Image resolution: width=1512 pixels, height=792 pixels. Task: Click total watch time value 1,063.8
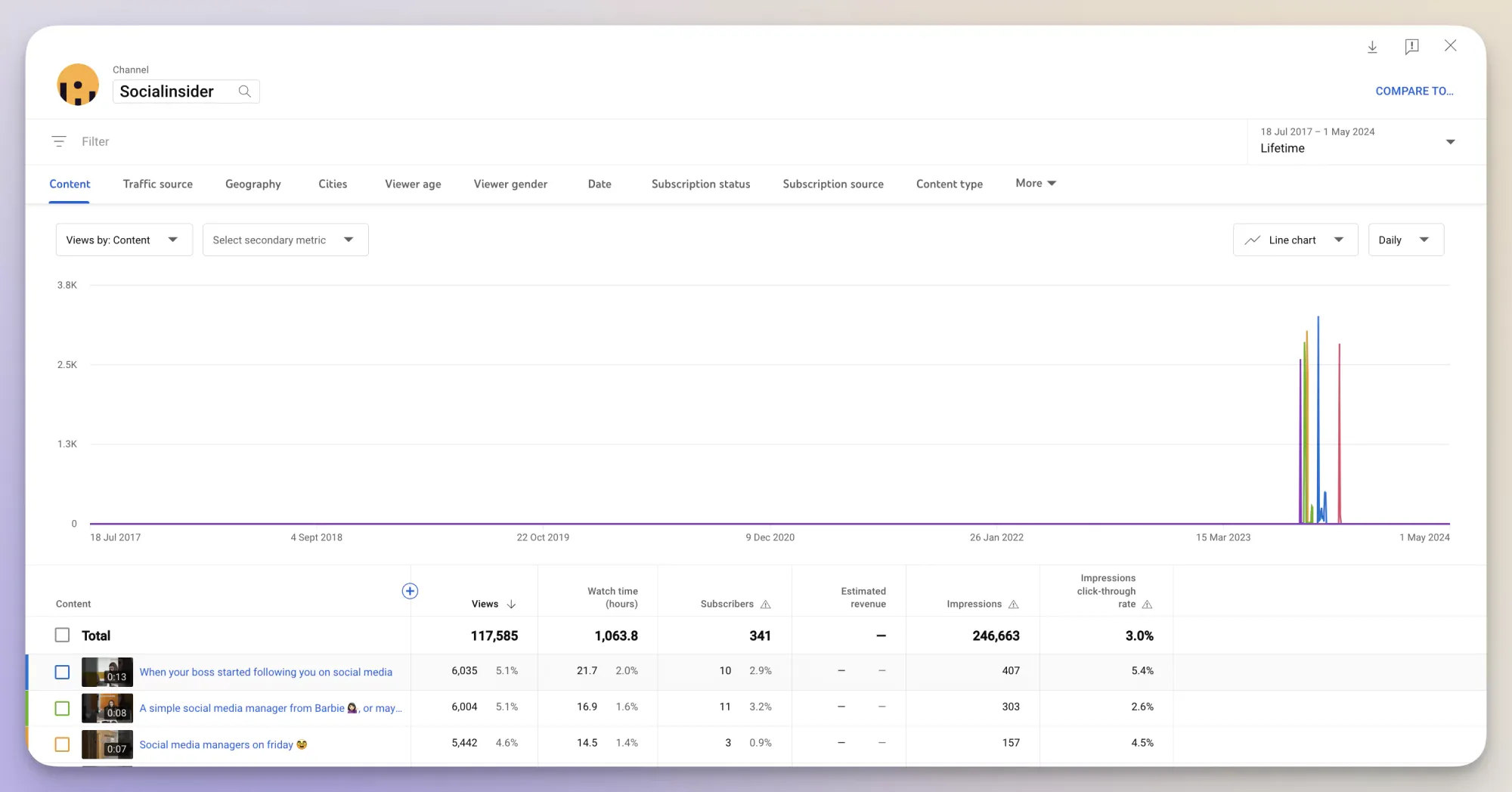point(616,636)
